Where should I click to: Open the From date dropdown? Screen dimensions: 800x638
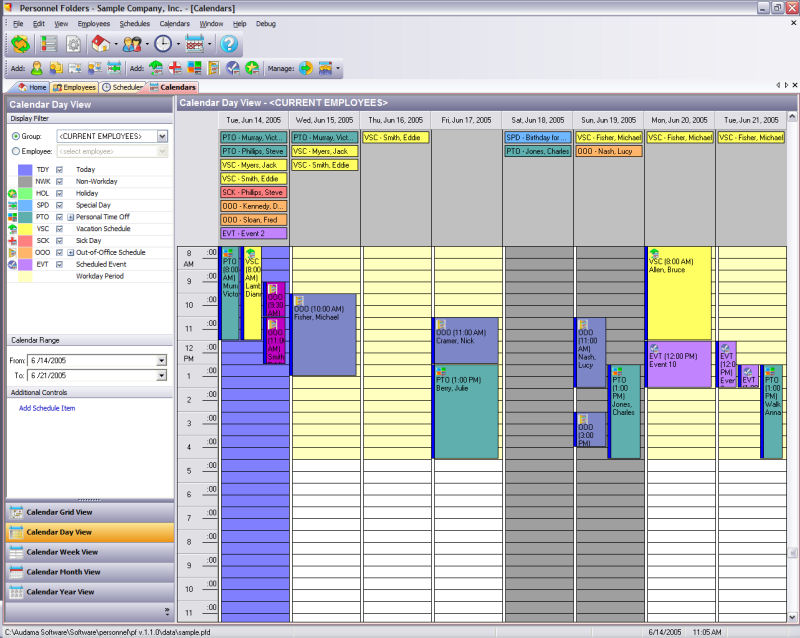161,360
